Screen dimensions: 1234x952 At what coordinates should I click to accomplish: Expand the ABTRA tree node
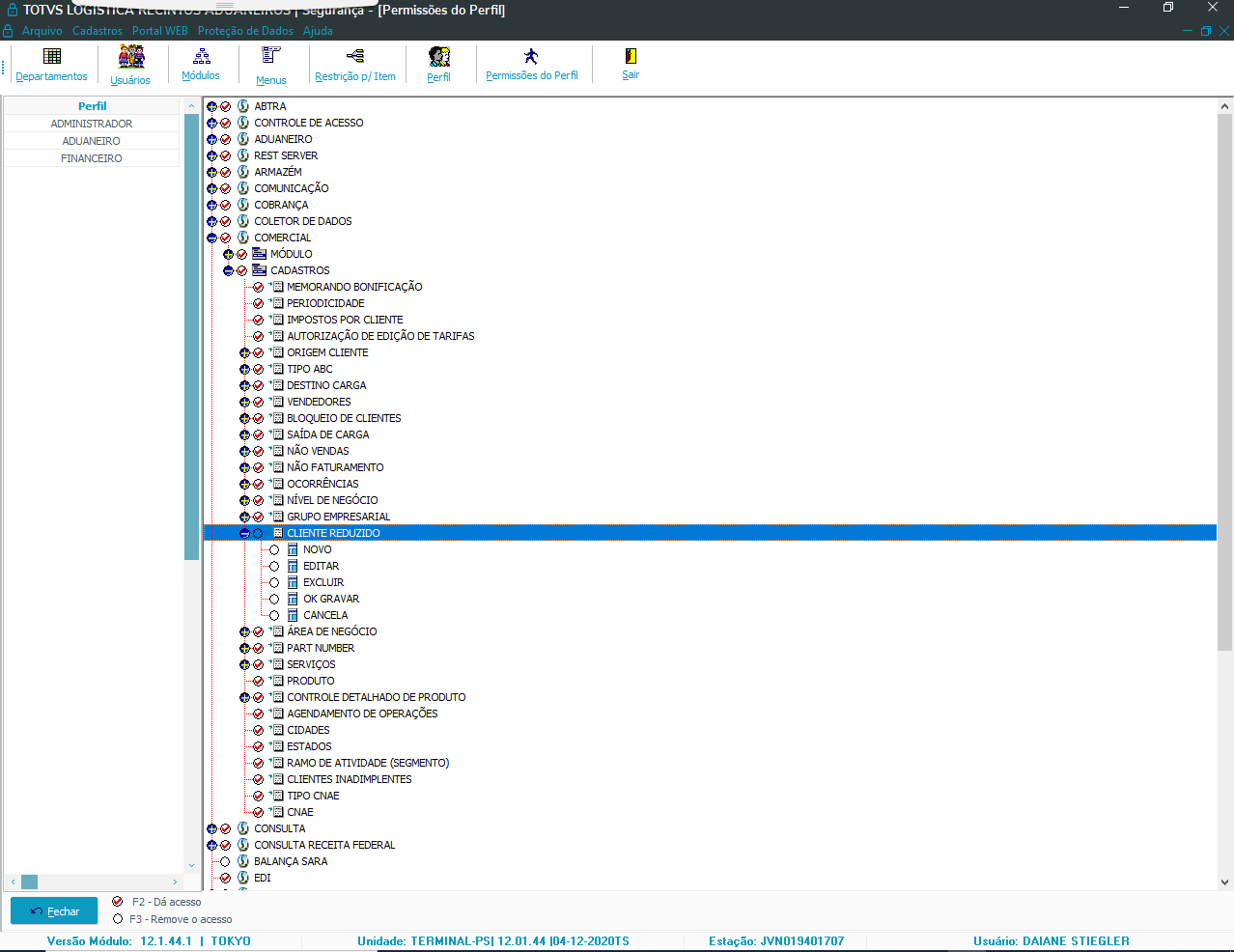(x=211, y=107)
